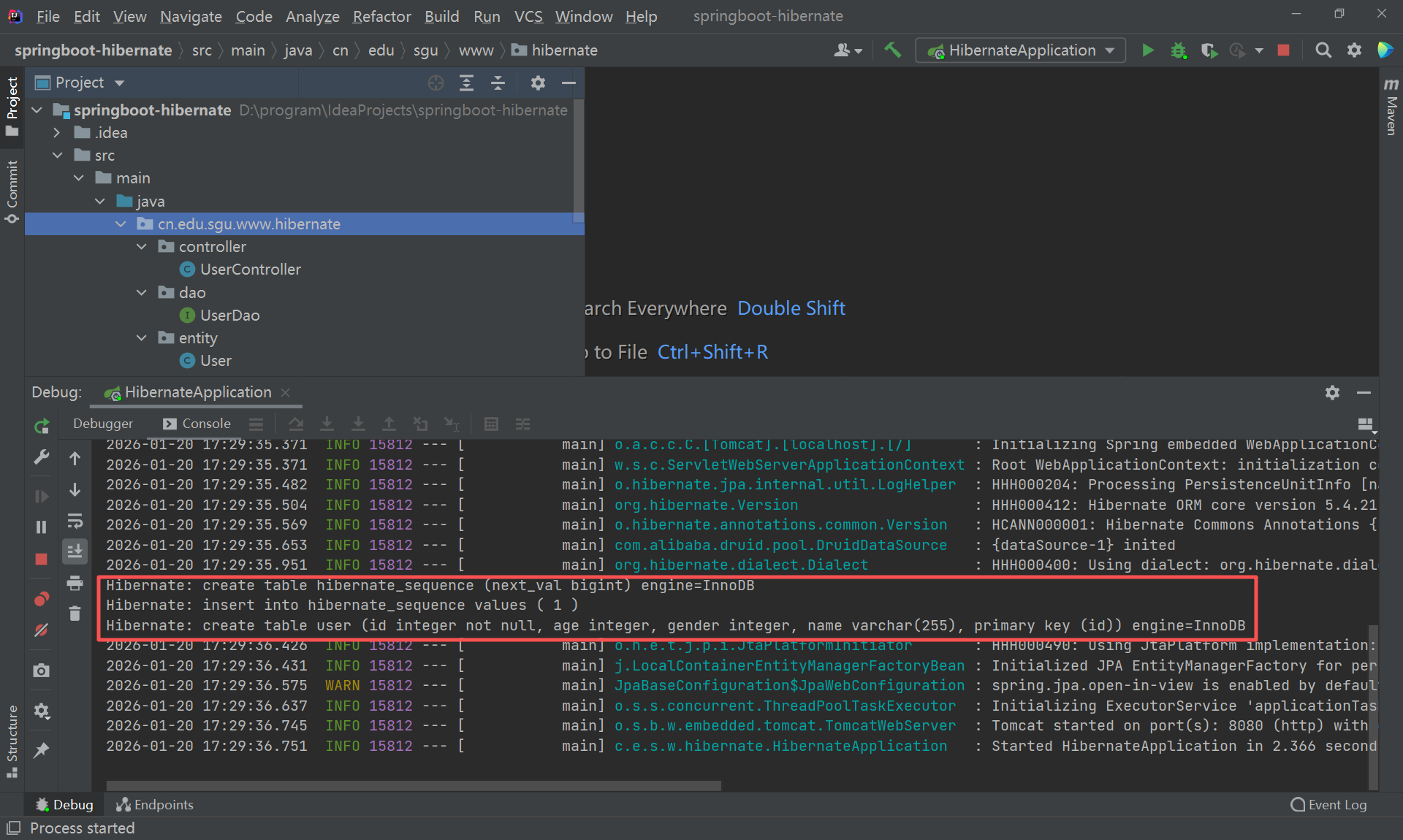Open the Refactor menu
This screenshot has height=840, width=1403.
(x=381, y=16)
